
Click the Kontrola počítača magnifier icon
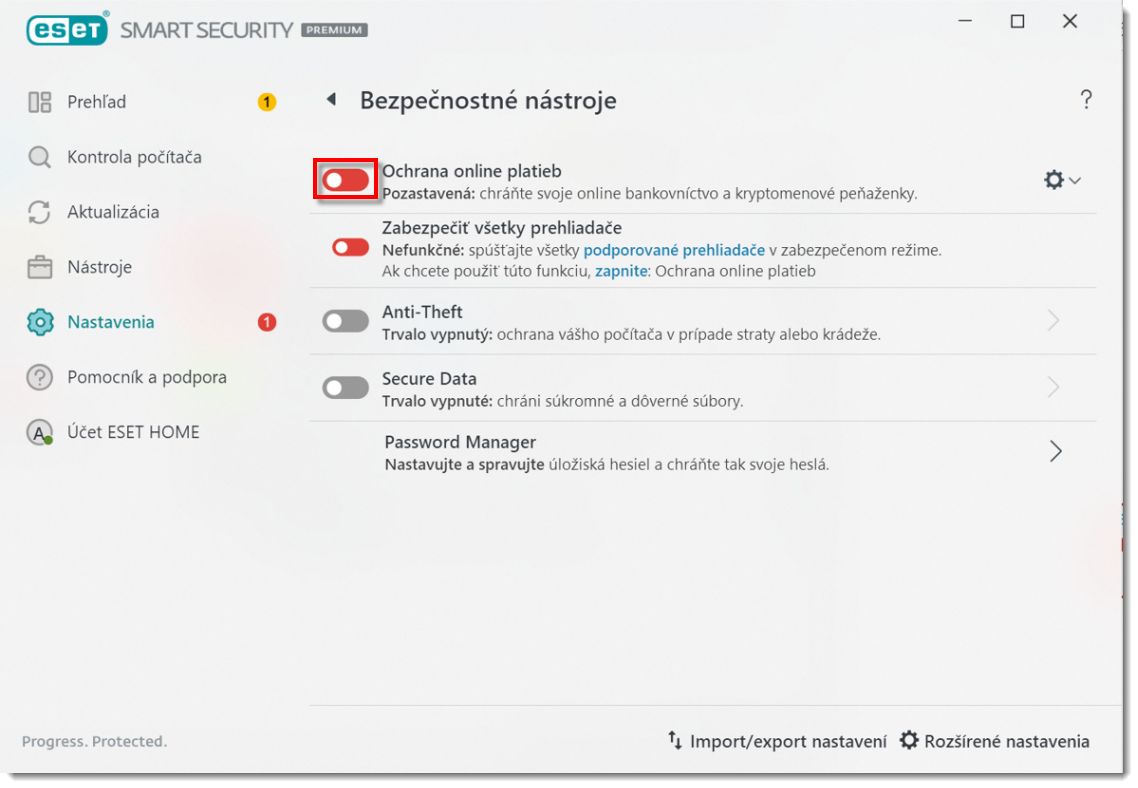click(40, 157)
